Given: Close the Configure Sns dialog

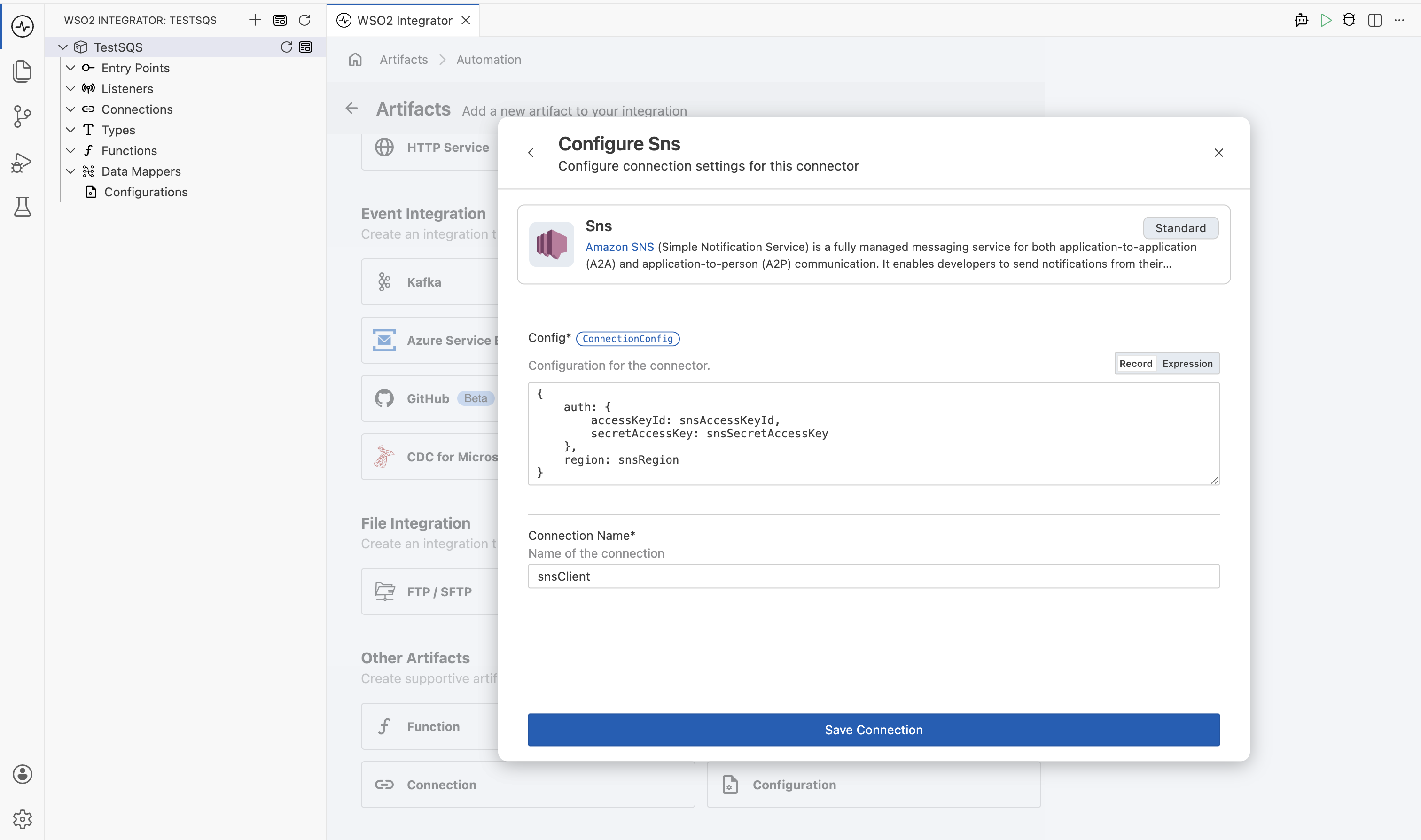Looking at the screenshot, I should (1219, 153).
